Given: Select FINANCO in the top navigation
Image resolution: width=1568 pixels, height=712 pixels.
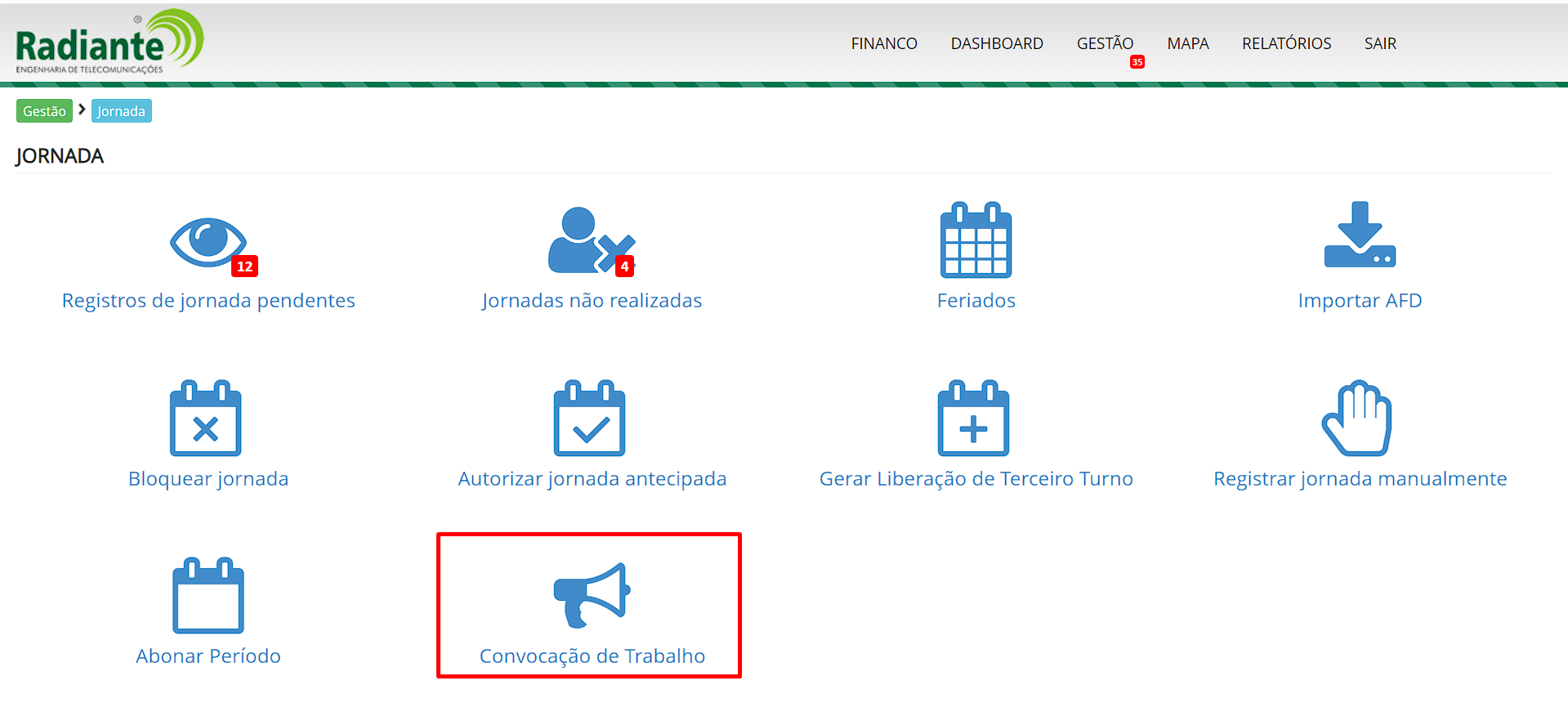Looking at the screenshot, I should [884, 43].
